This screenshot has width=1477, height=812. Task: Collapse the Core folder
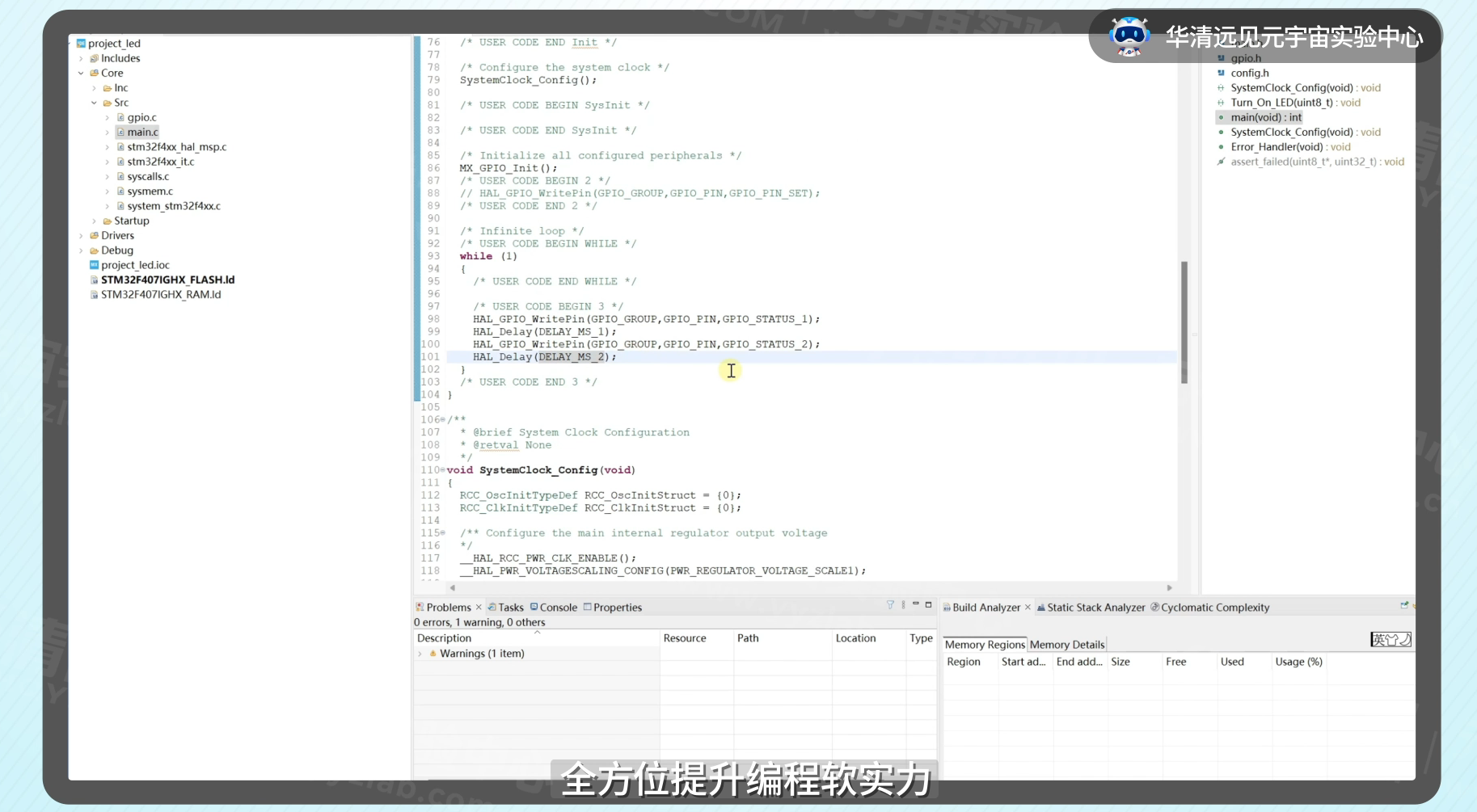click(x=81, y=73)
